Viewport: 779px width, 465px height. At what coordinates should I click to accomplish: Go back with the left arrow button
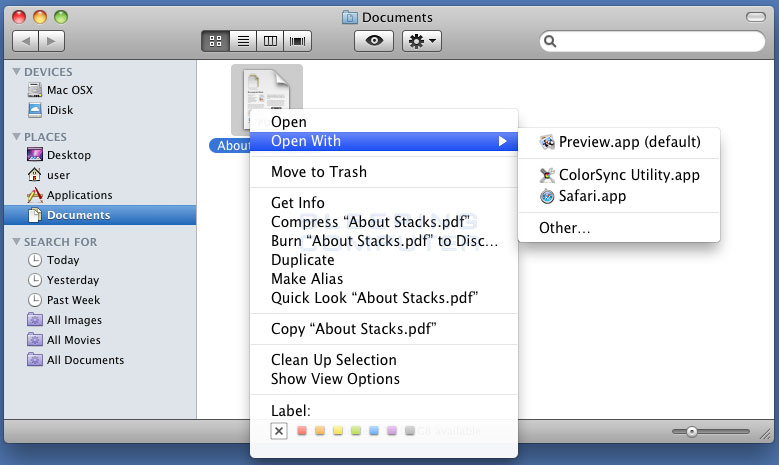click(x=25, y=41)
